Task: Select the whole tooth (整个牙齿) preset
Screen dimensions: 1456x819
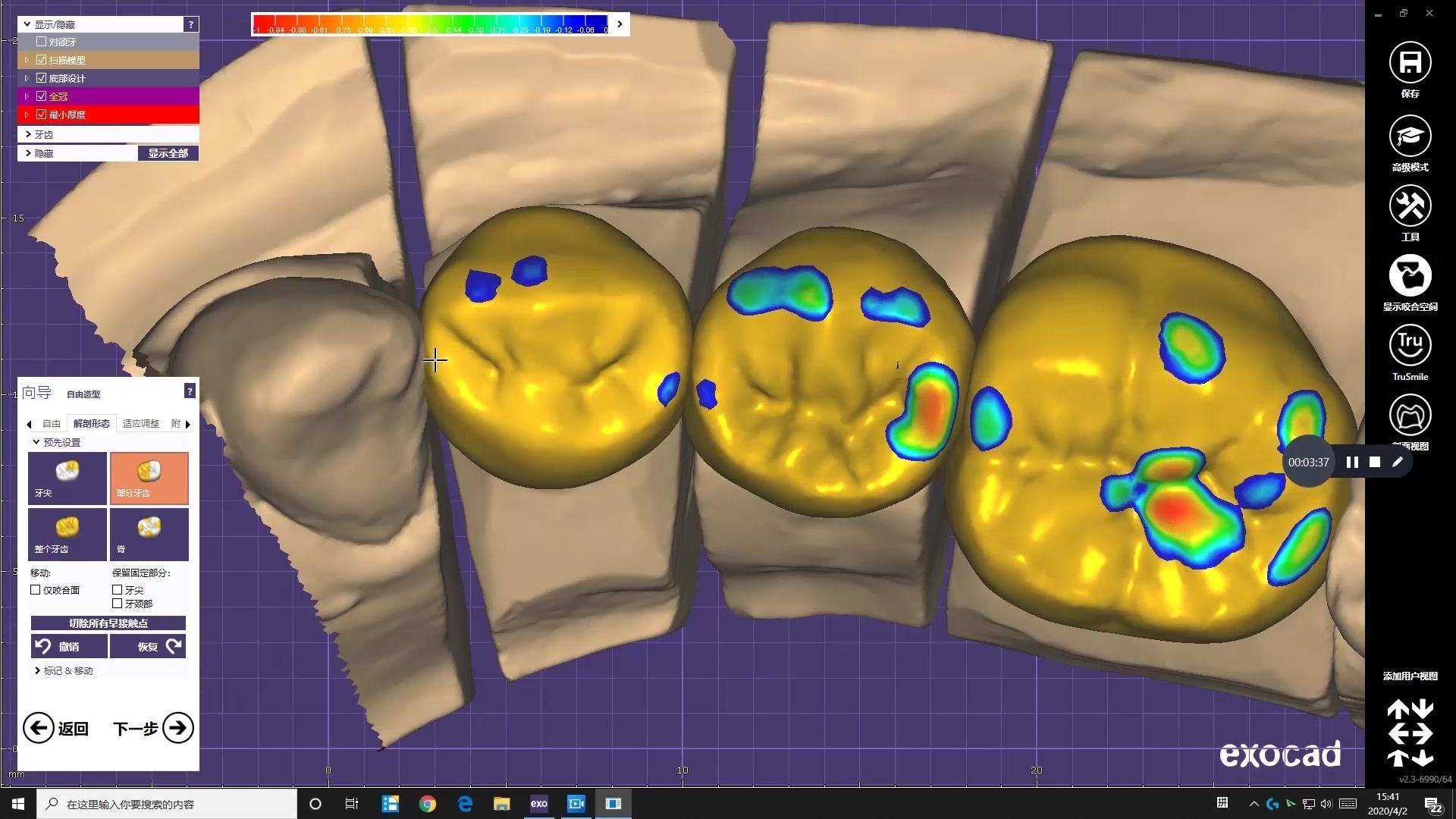Action: [67, 534]
